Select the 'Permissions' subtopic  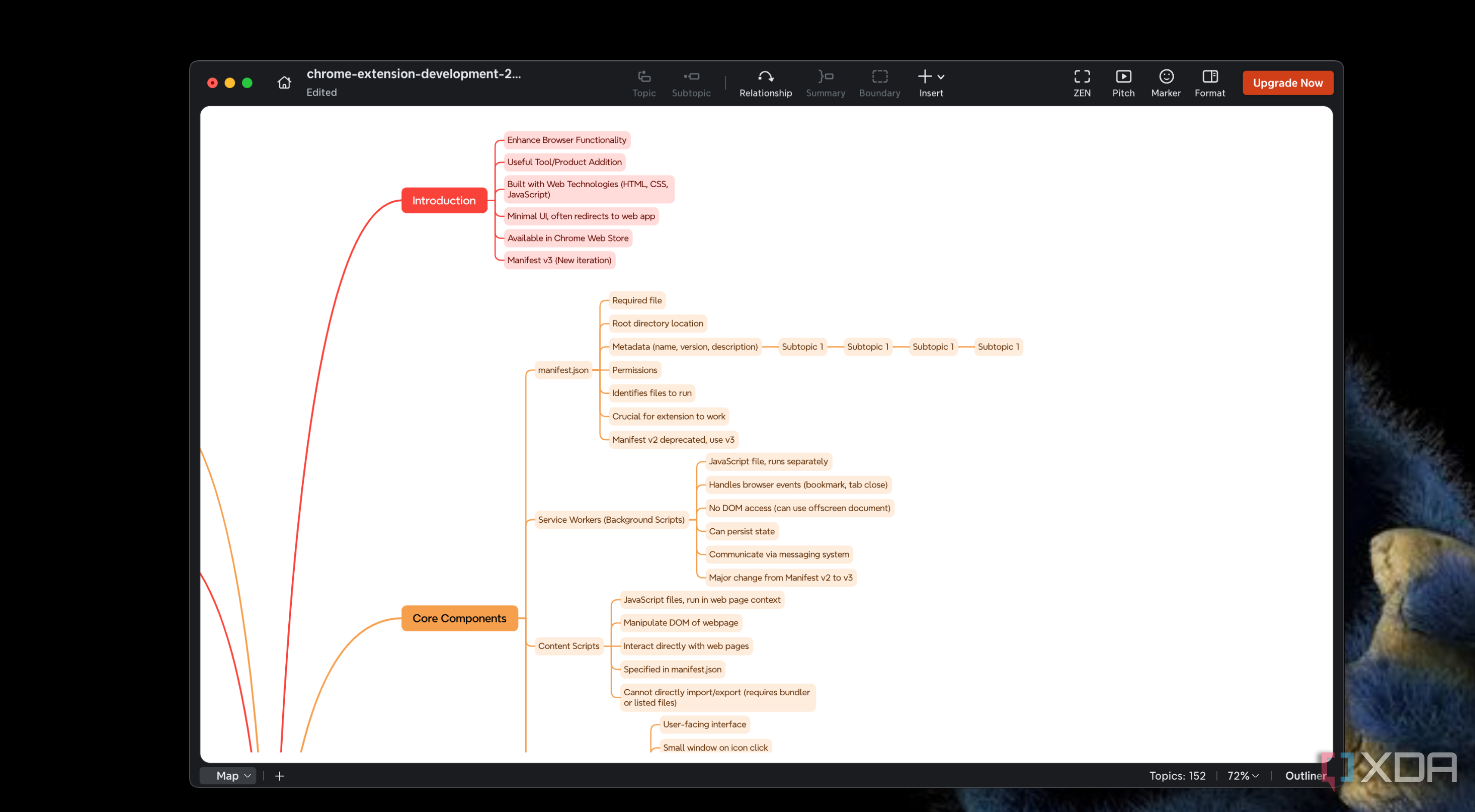634,370
